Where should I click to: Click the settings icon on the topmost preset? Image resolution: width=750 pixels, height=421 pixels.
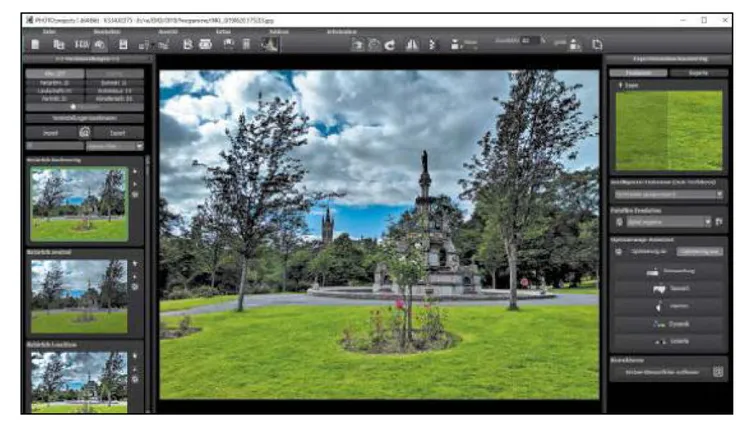[135, 195]
